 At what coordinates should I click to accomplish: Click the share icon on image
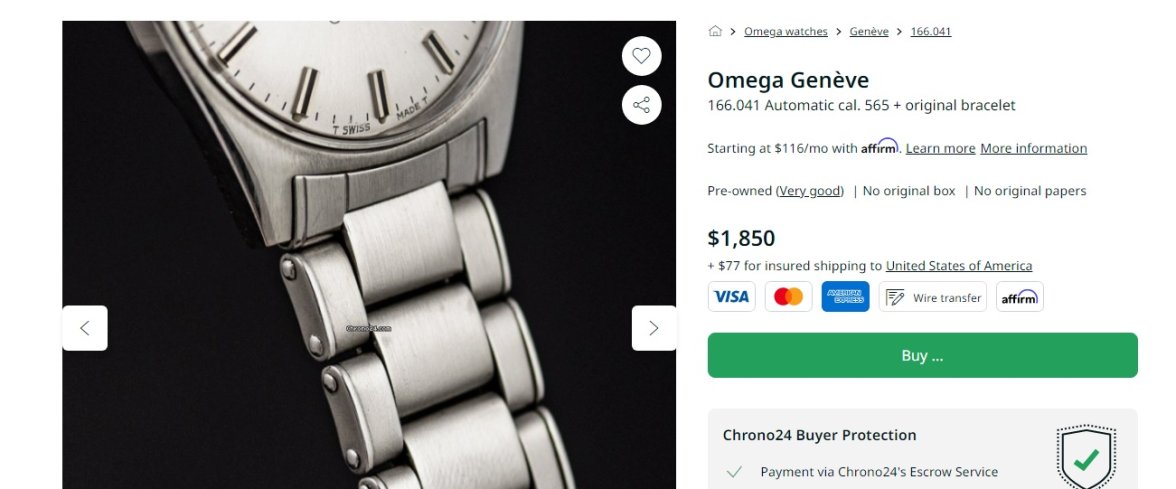641,105
